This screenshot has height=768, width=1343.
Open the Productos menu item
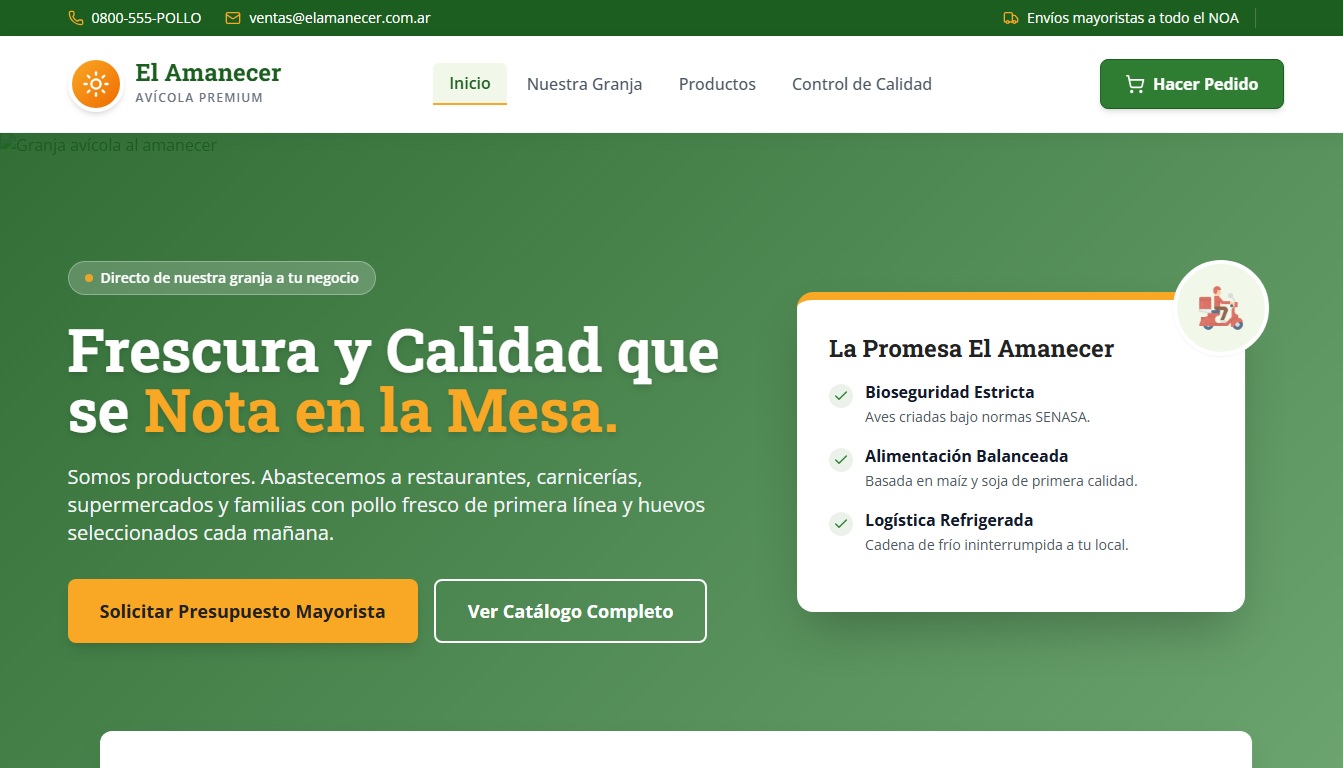click(x=717, y=84)
